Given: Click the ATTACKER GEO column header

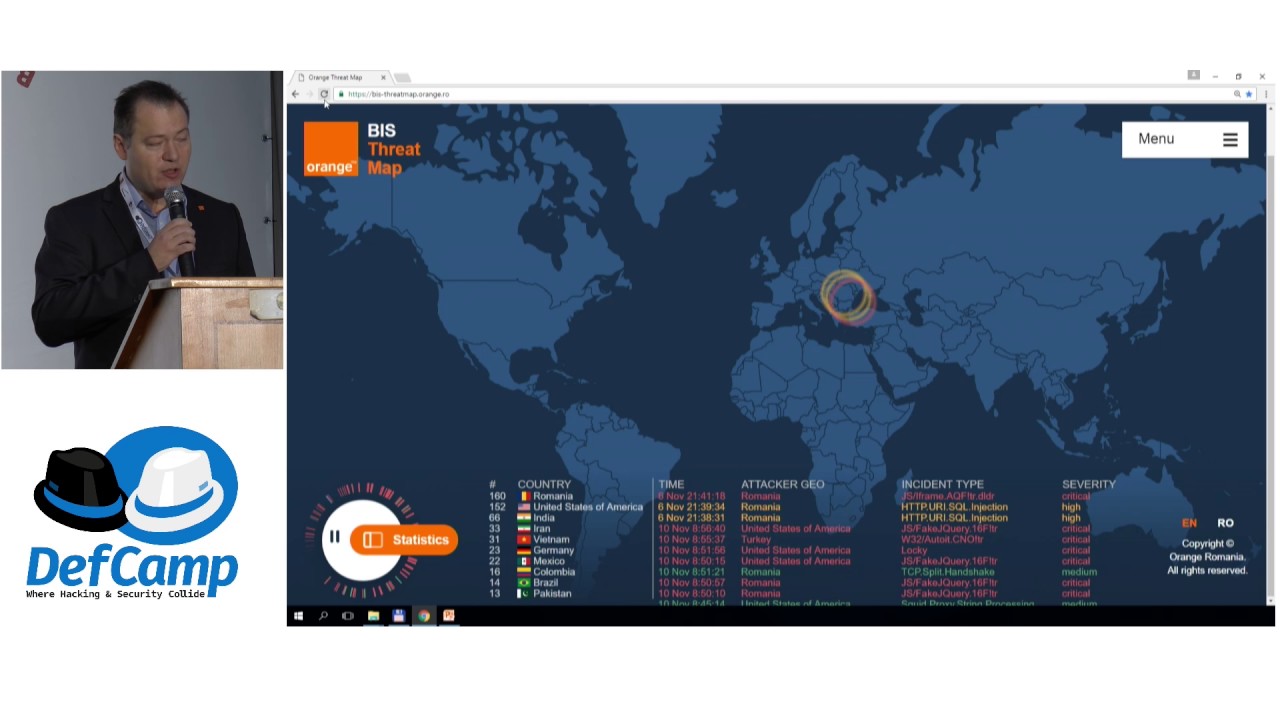Looking at the screenshot, I should pyautogui.click(x=782, y=484).
